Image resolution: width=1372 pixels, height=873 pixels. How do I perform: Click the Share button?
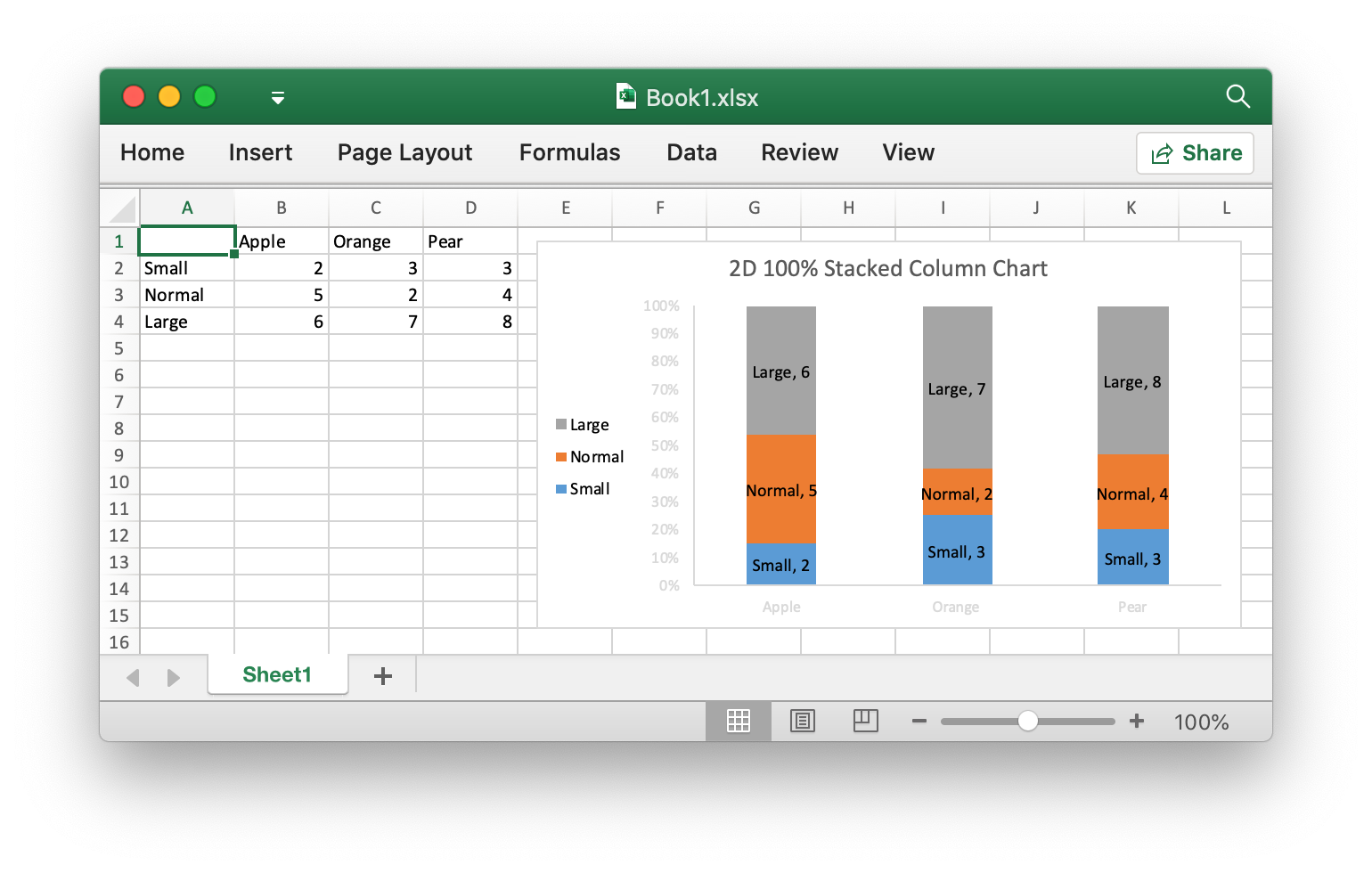[x=1194, y=152]
